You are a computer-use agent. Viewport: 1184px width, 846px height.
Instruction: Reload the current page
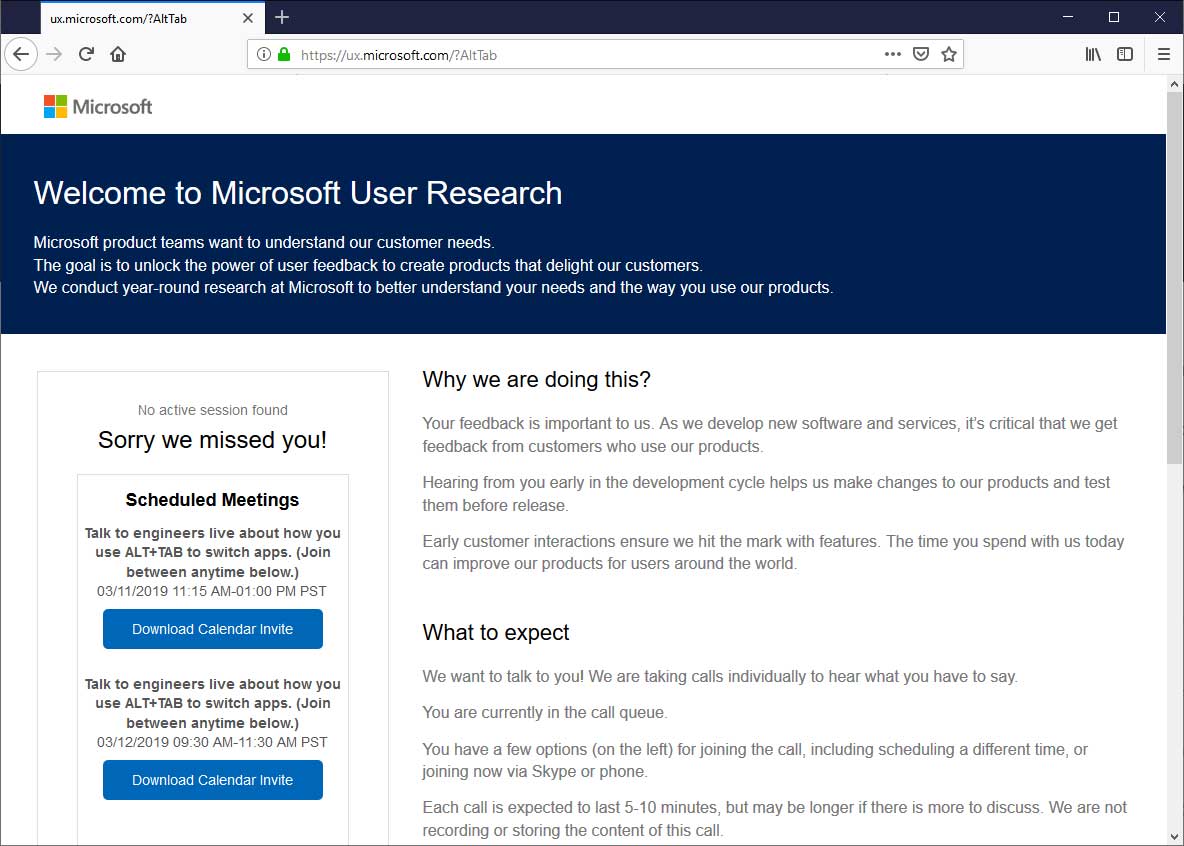click(86, 54)
